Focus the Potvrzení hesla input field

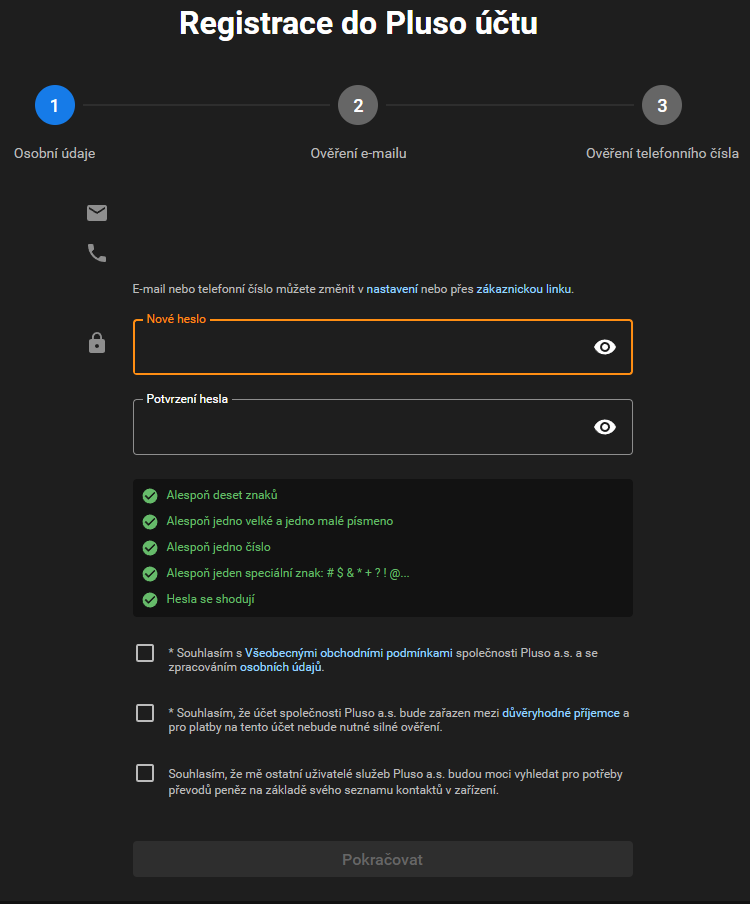tap(383, 427)
